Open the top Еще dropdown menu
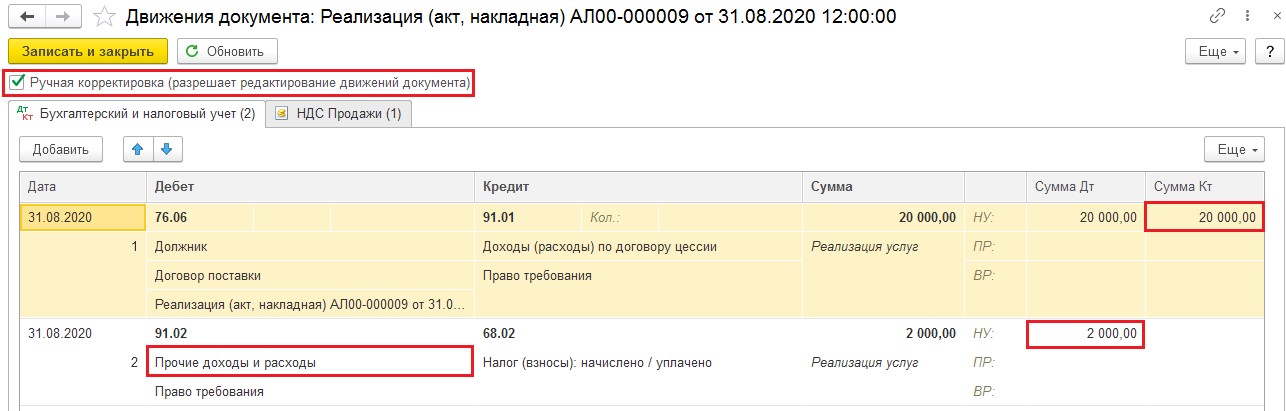This screenshot has height=411, width=1286. 1215,51
